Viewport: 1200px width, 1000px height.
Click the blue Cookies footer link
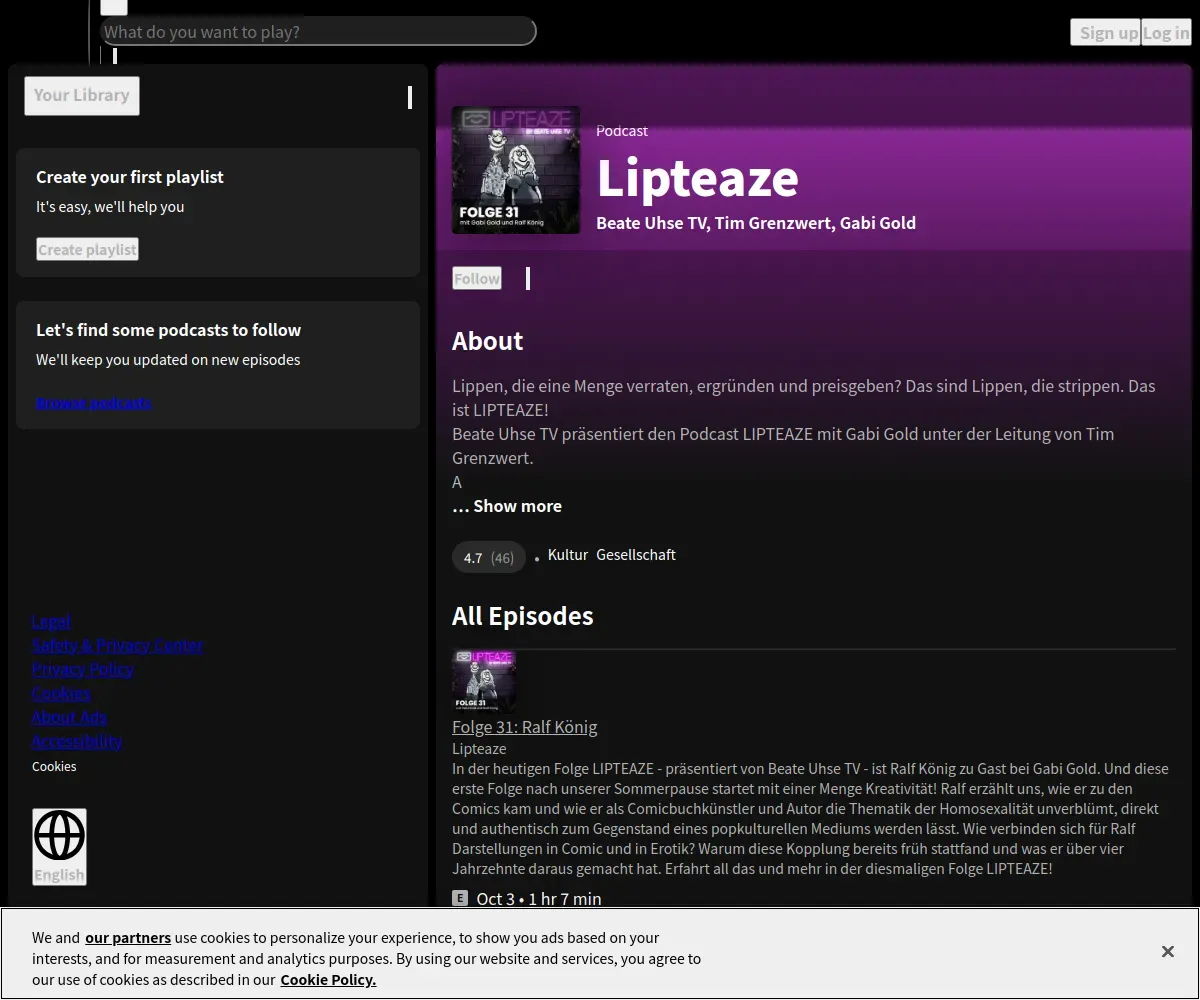[x=61, y=693]
